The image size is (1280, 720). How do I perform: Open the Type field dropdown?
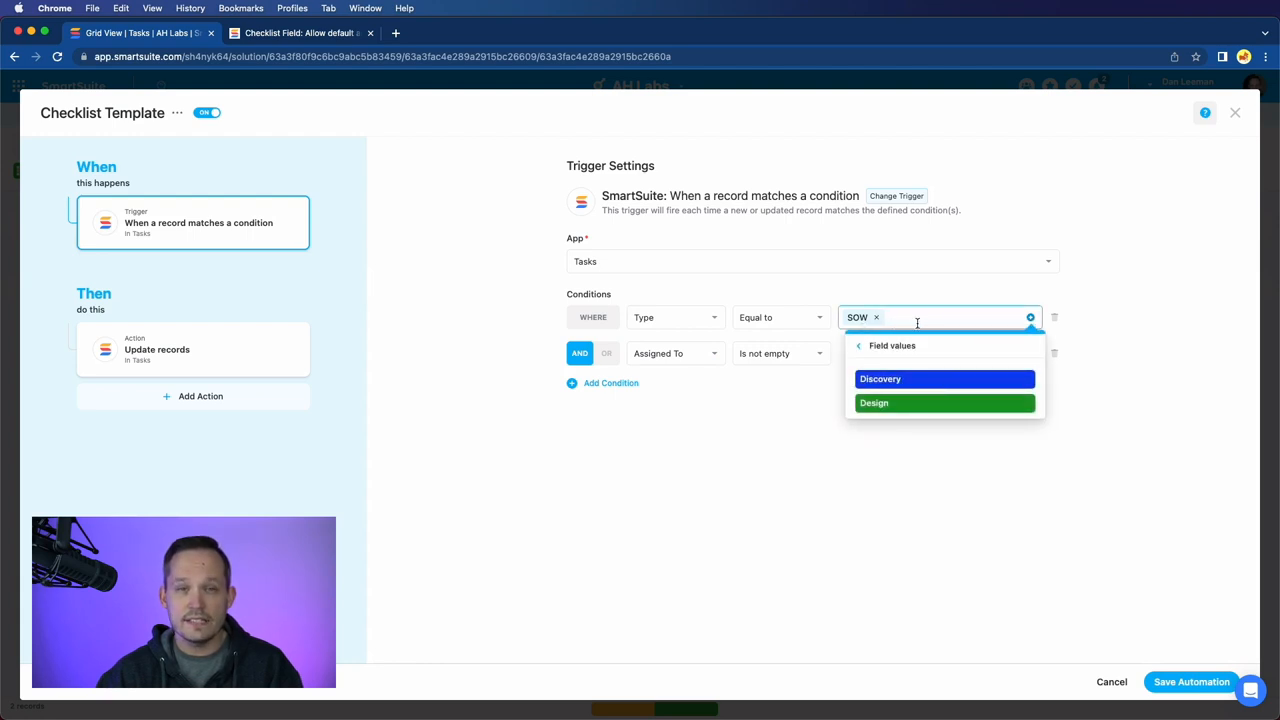pyautogui.click(x=675, y=318)
